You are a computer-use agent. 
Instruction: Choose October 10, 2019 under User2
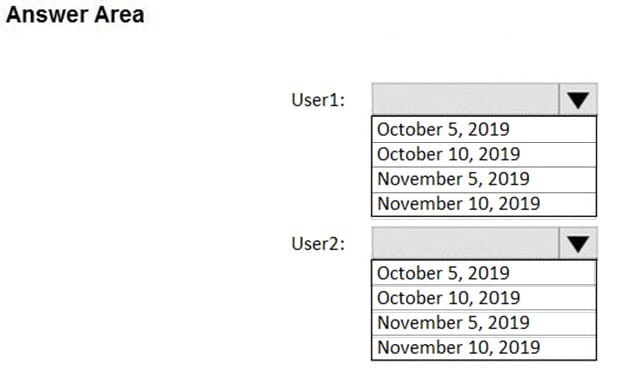[484, 298]
